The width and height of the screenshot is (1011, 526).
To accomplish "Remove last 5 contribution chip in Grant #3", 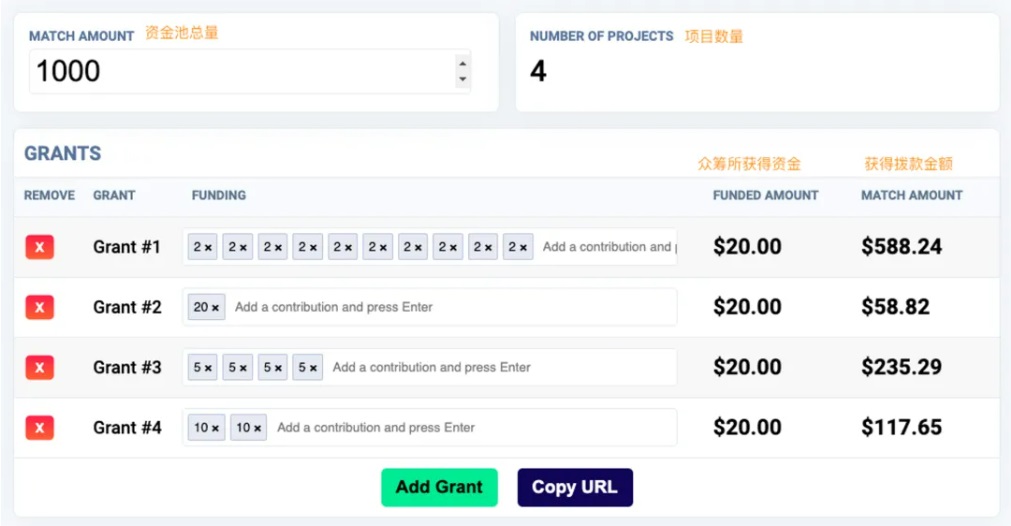I will tap(314, 368).
